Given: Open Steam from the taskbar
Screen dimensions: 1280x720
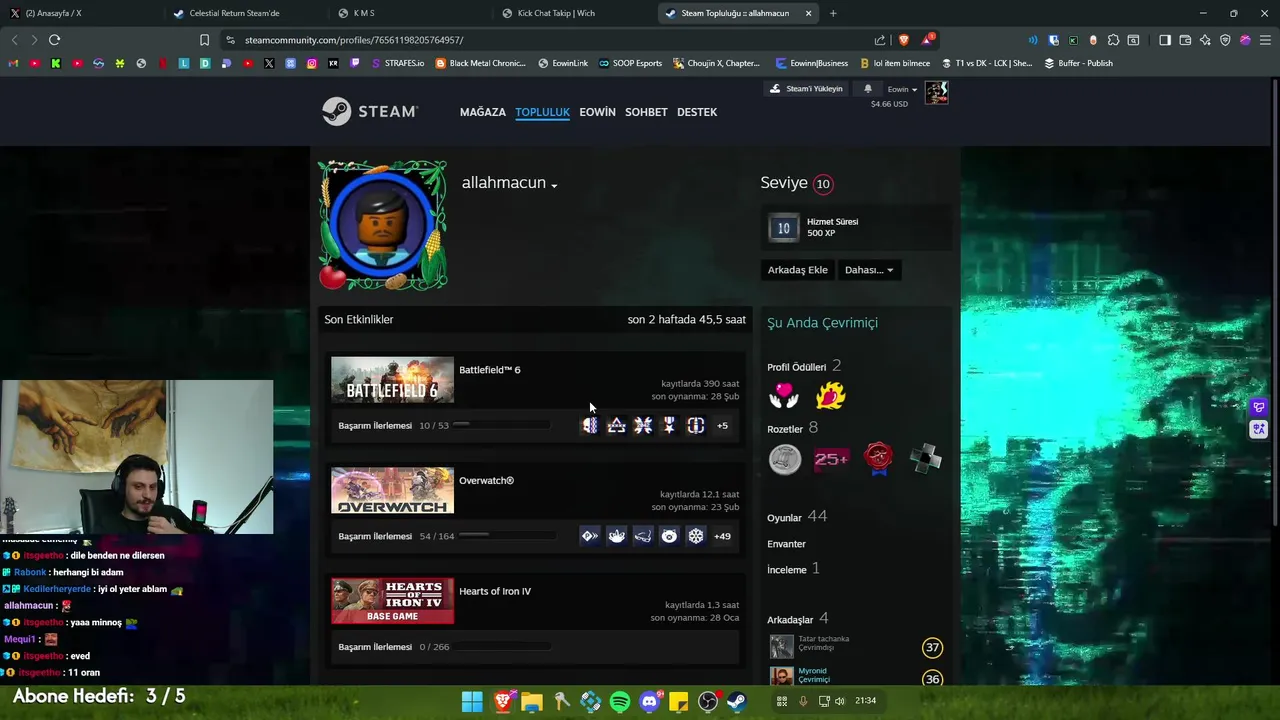Looking at the screenshot, I should pos(737,702).
